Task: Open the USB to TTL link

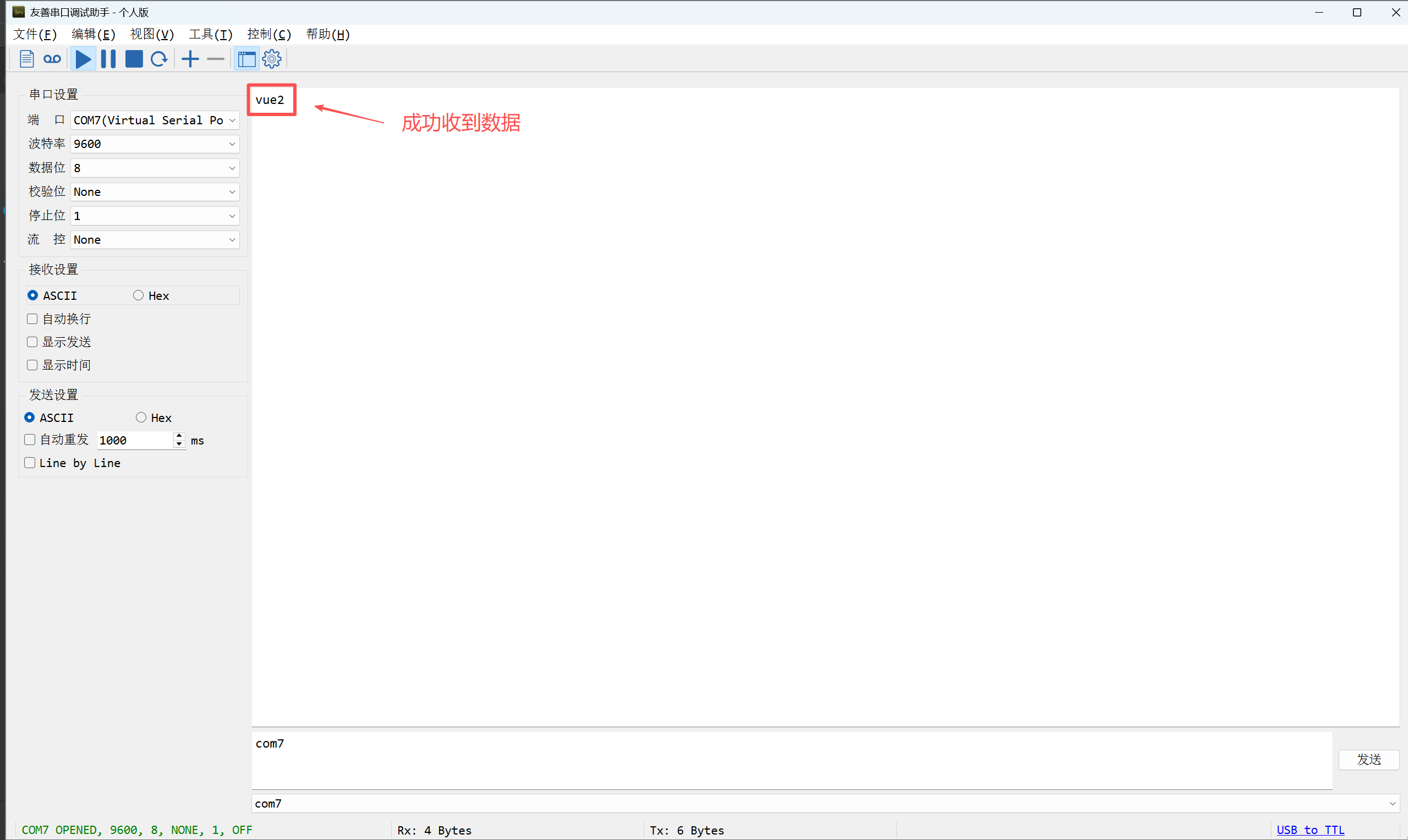Action: (1310, 830)
